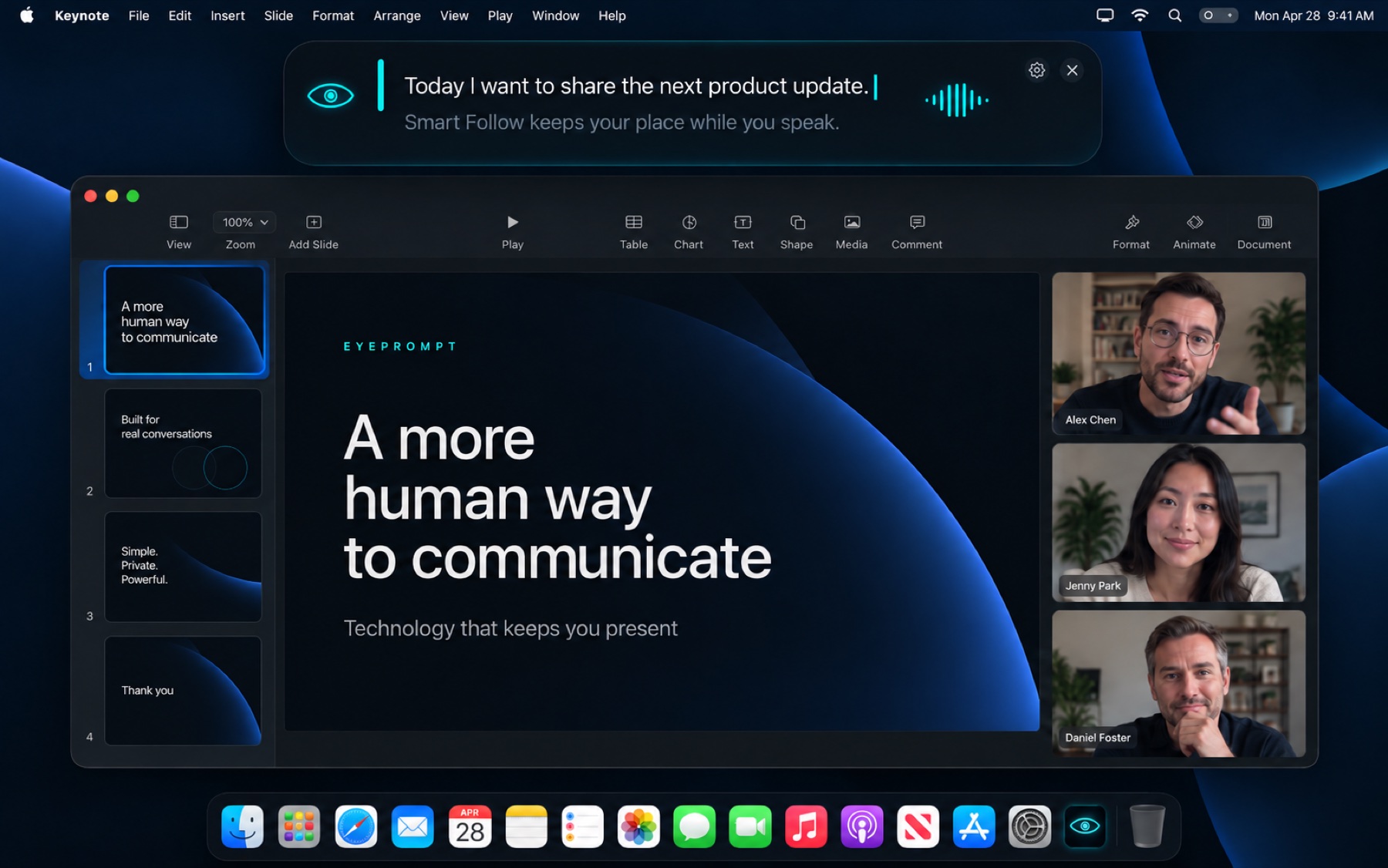Toggle Control Center in menu bar

[1218, 15]
